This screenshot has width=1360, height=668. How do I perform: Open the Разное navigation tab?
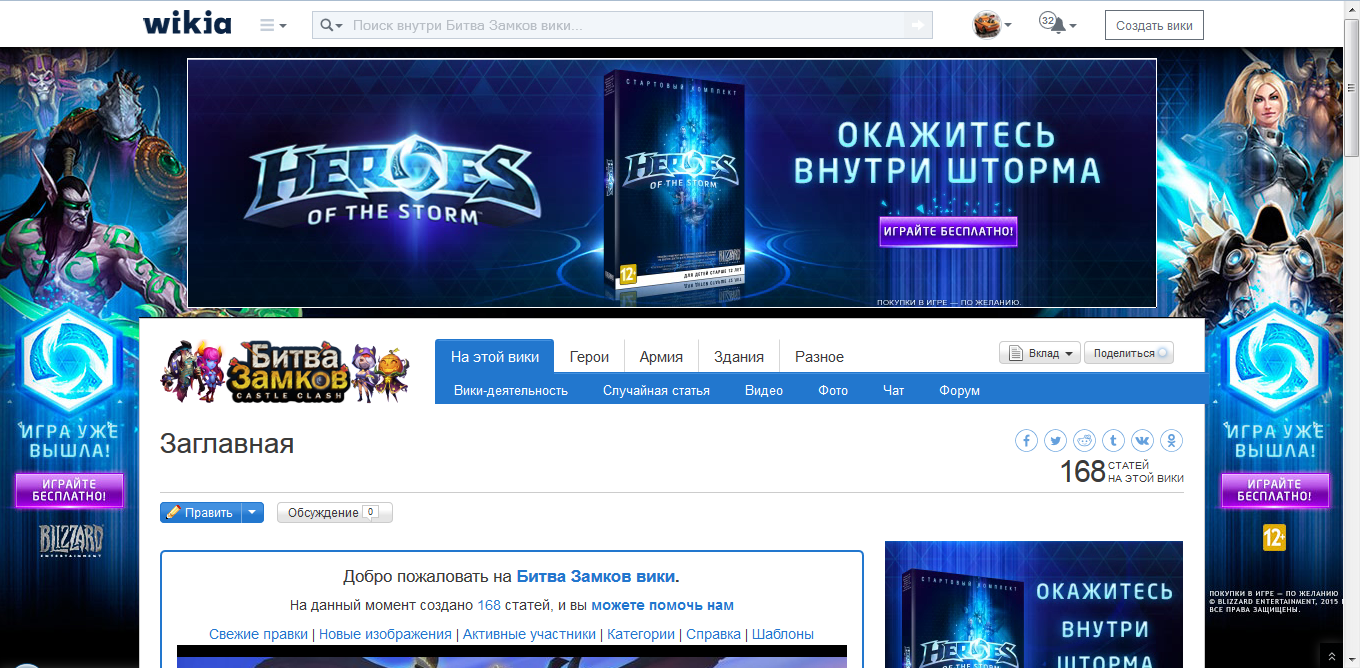click(x=819, y=357)
